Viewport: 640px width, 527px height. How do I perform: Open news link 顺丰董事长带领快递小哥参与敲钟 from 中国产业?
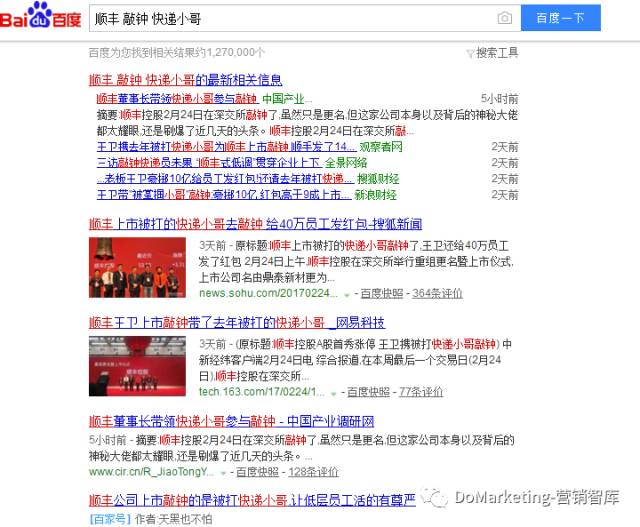(177, 98)
